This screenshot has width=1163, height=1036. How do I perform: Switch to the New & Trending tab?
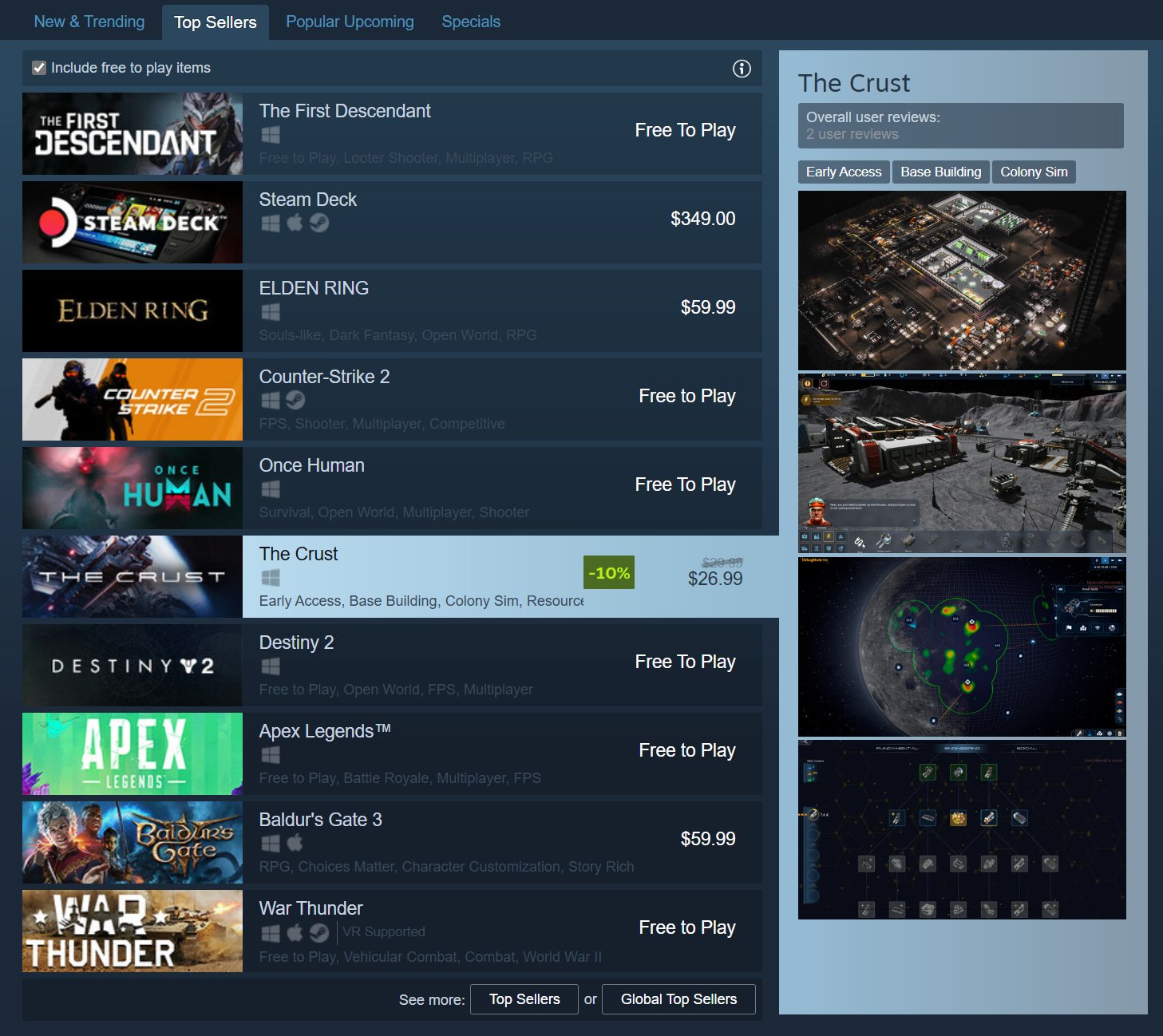click(x=89, y=22)
